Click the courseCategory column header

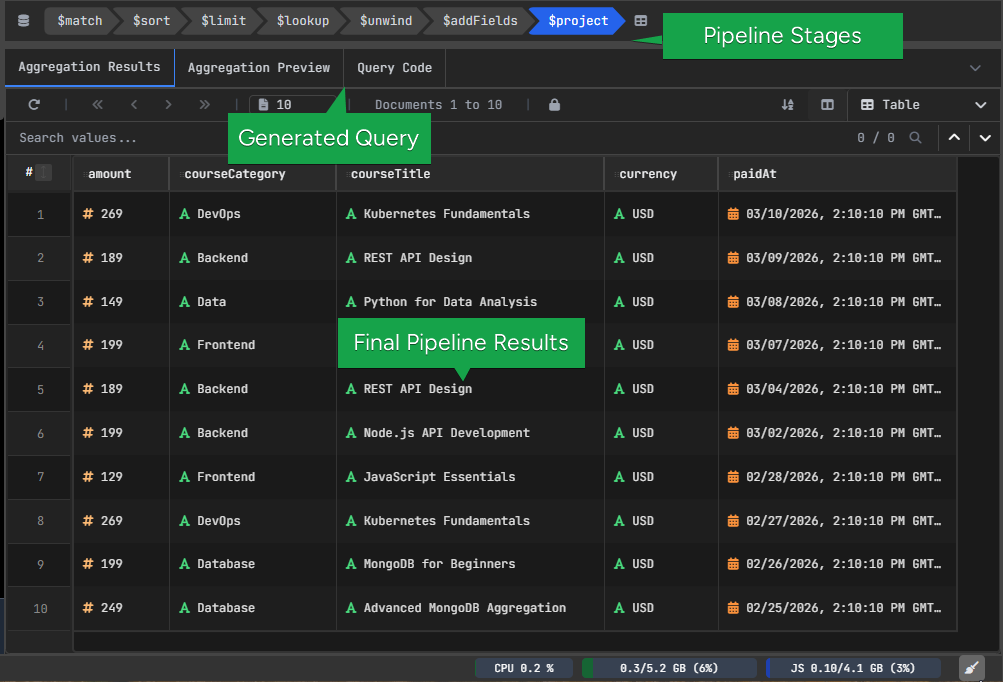point(253,174)
